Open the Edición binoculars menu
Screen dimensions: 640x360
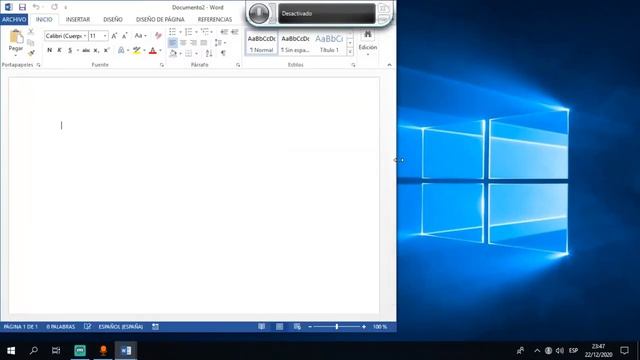367,41
